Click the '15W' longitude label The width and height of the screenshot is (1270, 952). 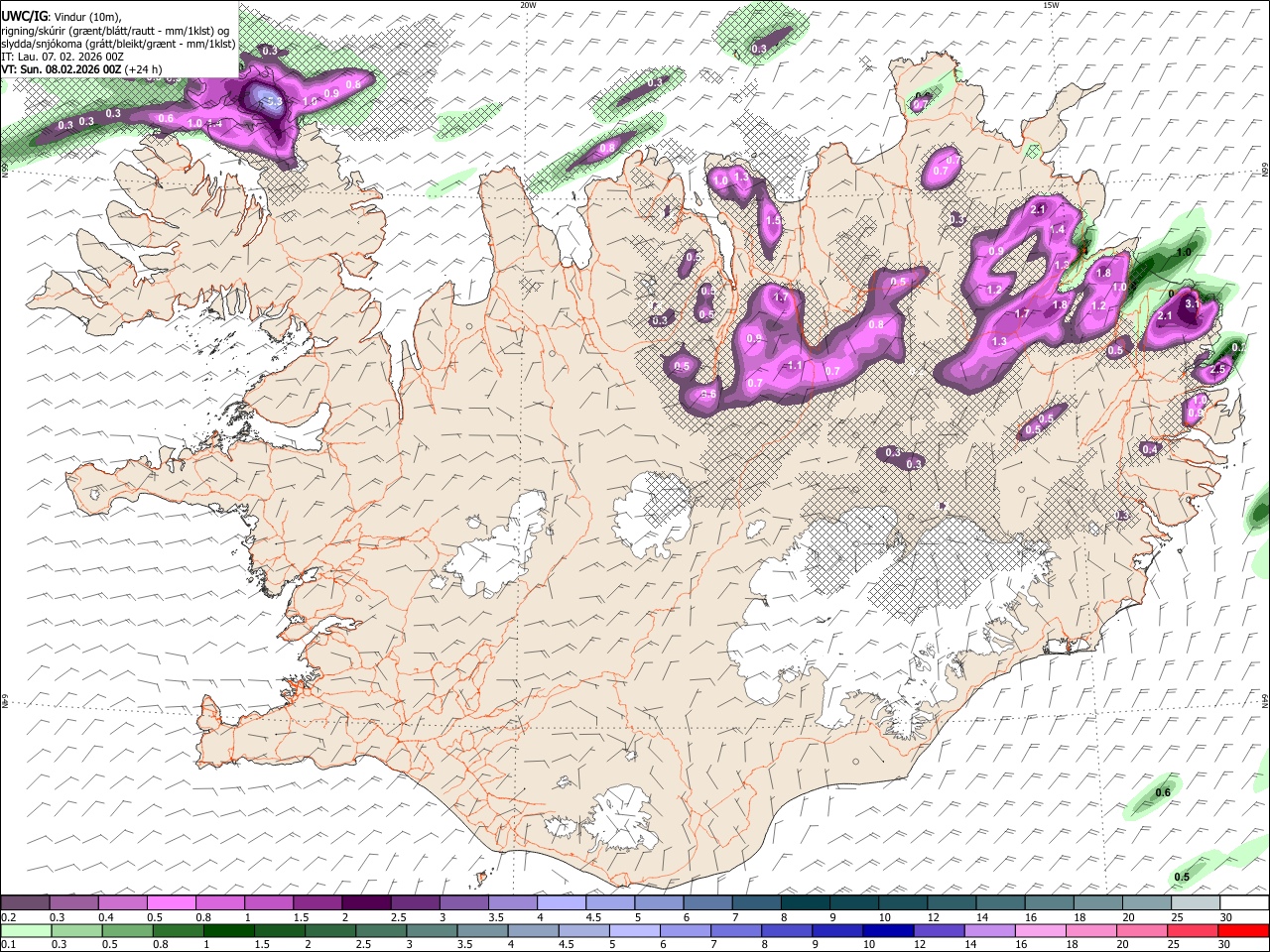1051,5
